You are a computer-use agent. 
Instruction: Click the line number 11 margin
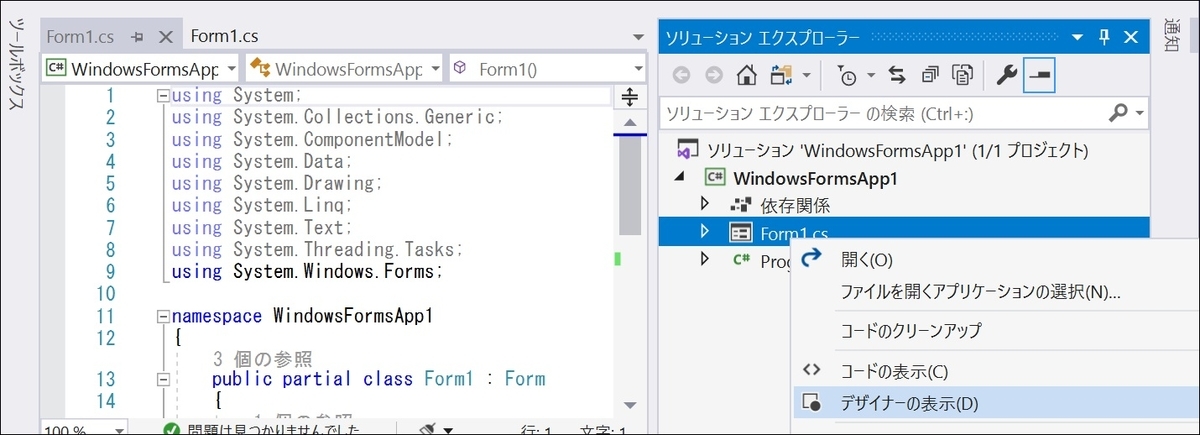click(106, 316)
